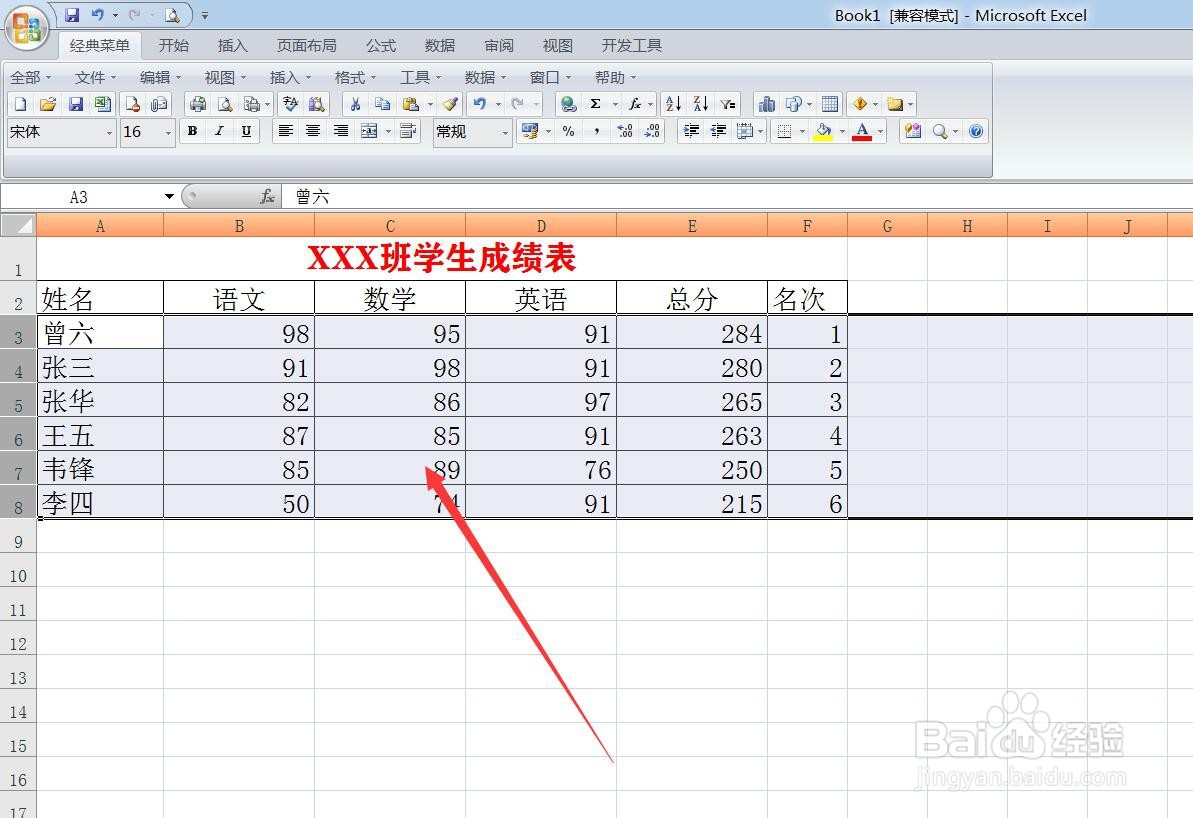This screenshot has width=1193, height=818.
Task: Open the Name Box dropdown arrow
Action: click(x=168, y=196)
